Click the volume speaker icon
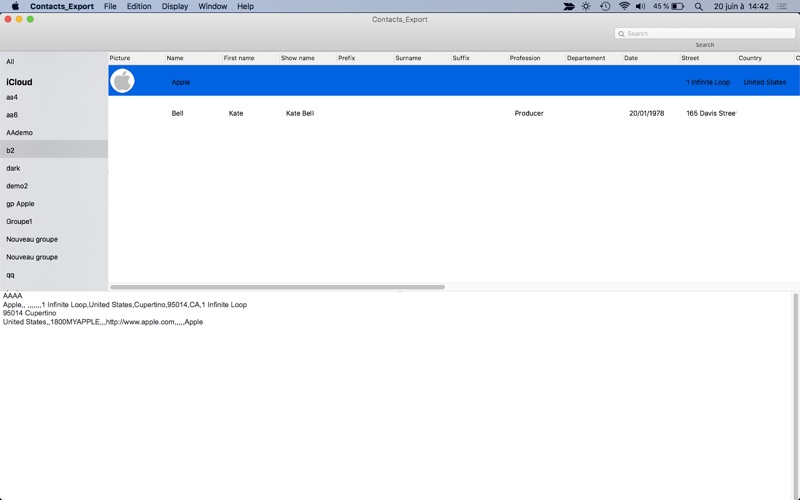Image resolution: width=800 pixels, height=500 pixels. 640,6
